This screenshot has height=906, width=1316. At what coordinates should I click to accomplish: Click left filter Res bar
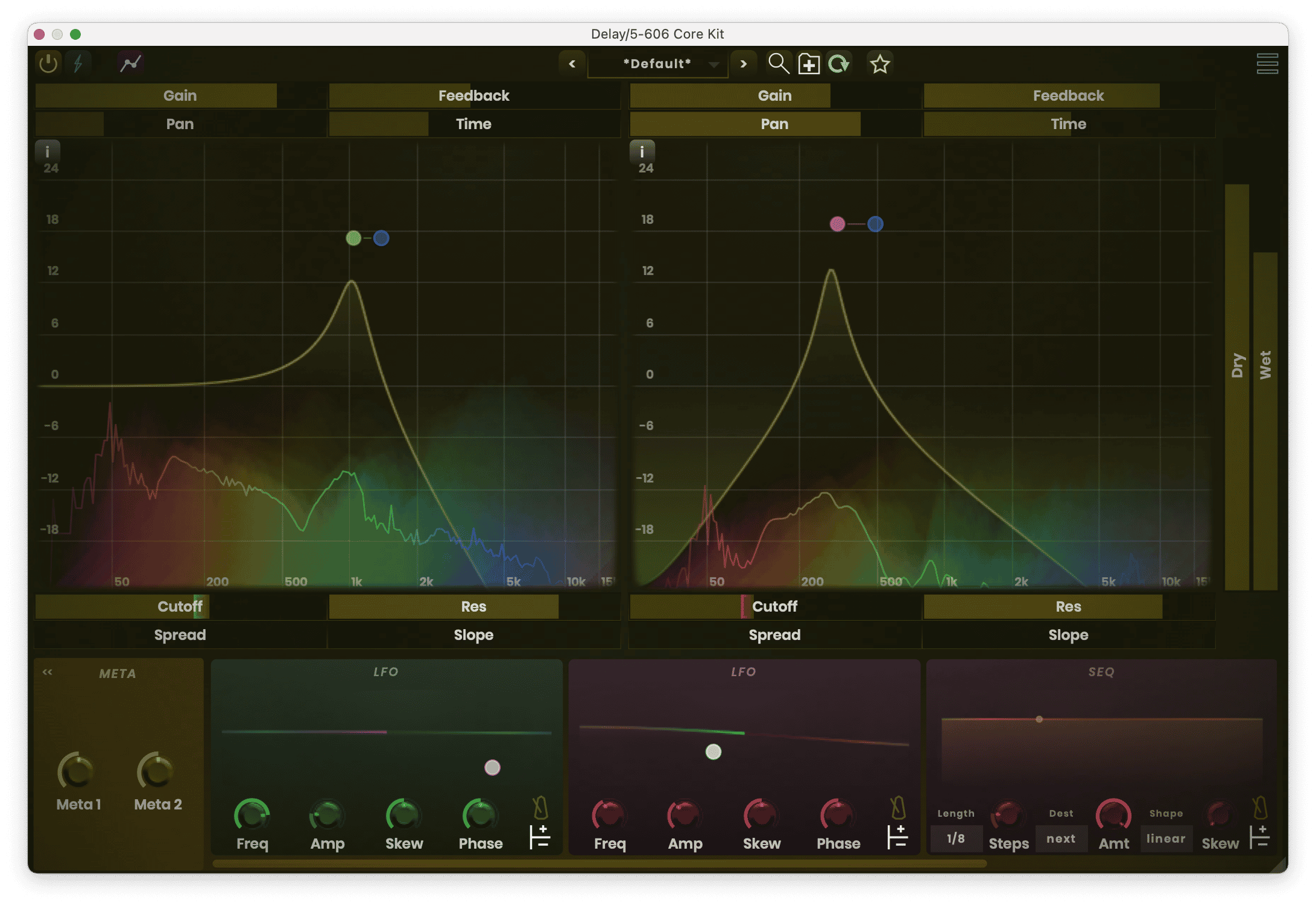[x=474, y=606]
